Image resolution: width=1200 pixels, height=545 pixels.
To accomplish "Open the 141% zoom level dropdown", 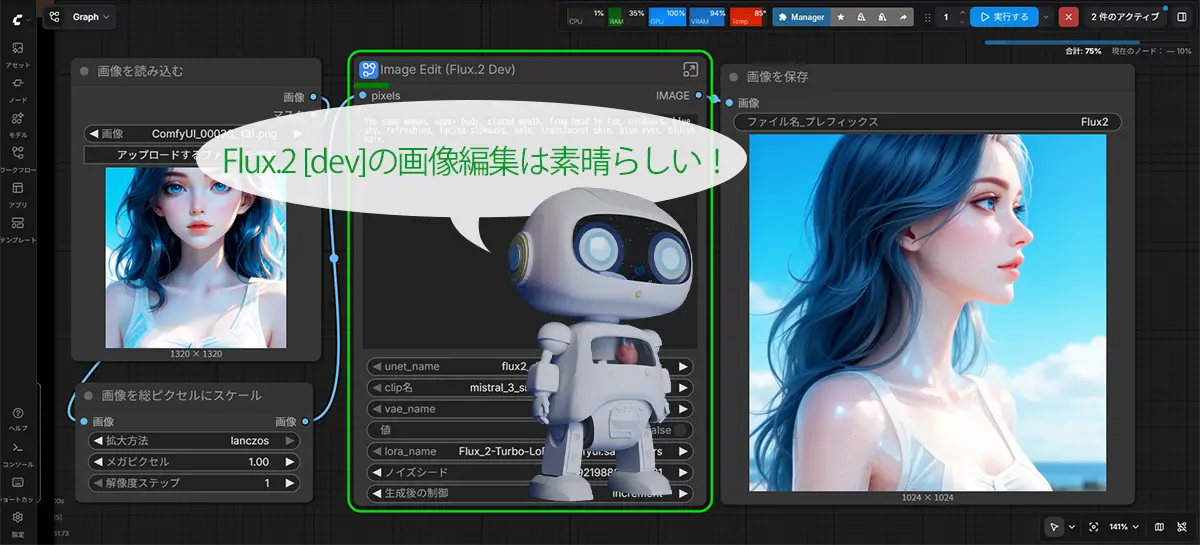I will tap(1125, 527).
